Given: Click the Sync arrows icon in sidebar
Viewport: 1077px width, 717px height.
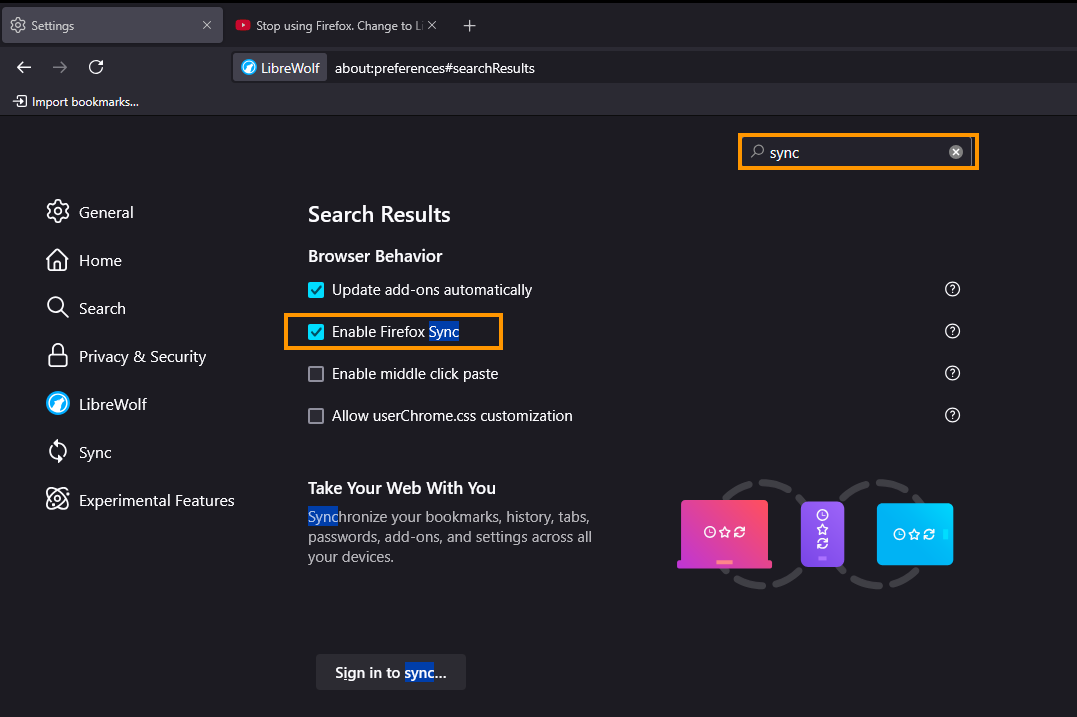Looking at the screenshot, I should [58, 452].
